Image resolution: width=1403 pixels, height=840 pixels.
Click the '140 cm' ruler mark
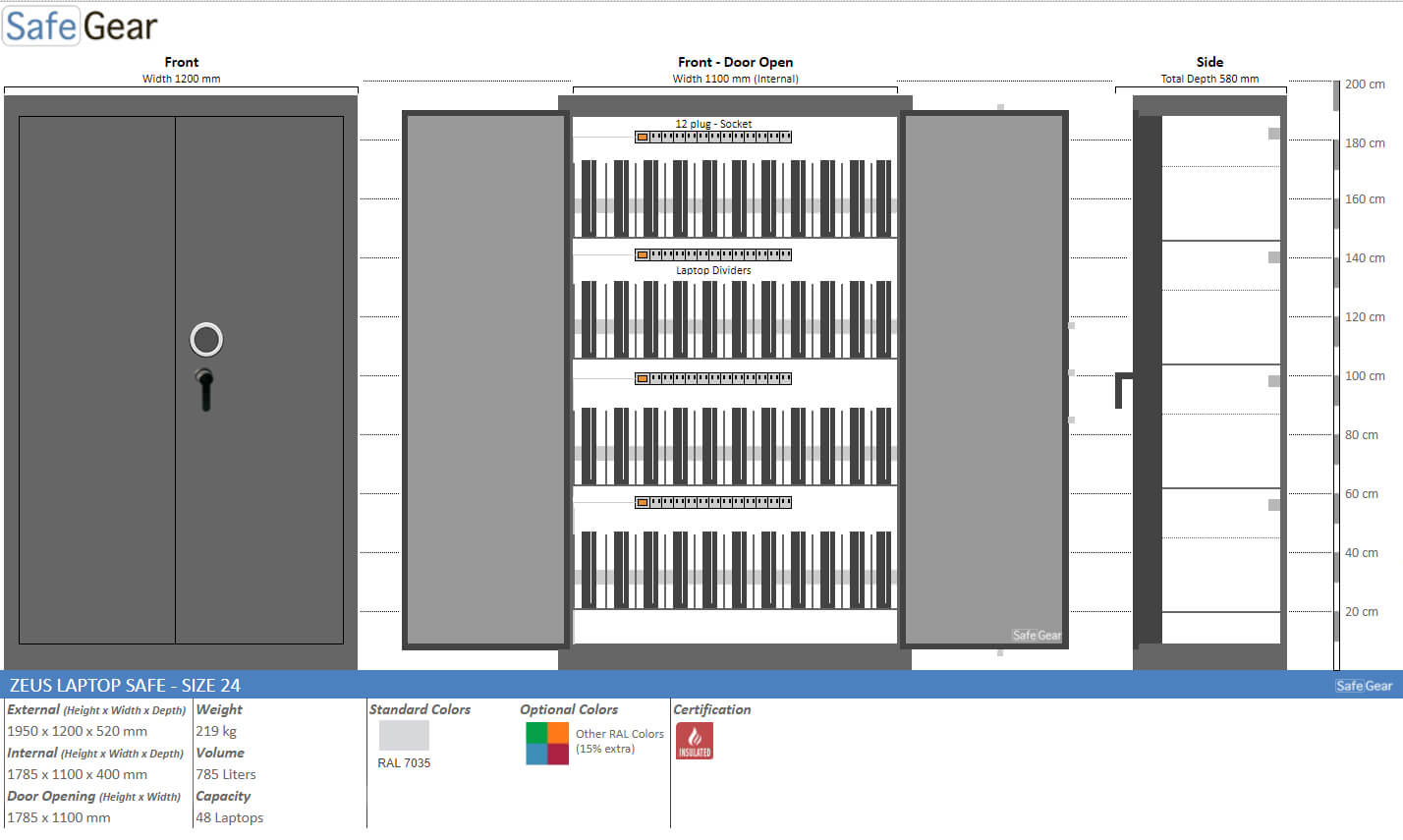pos(1365,258)
